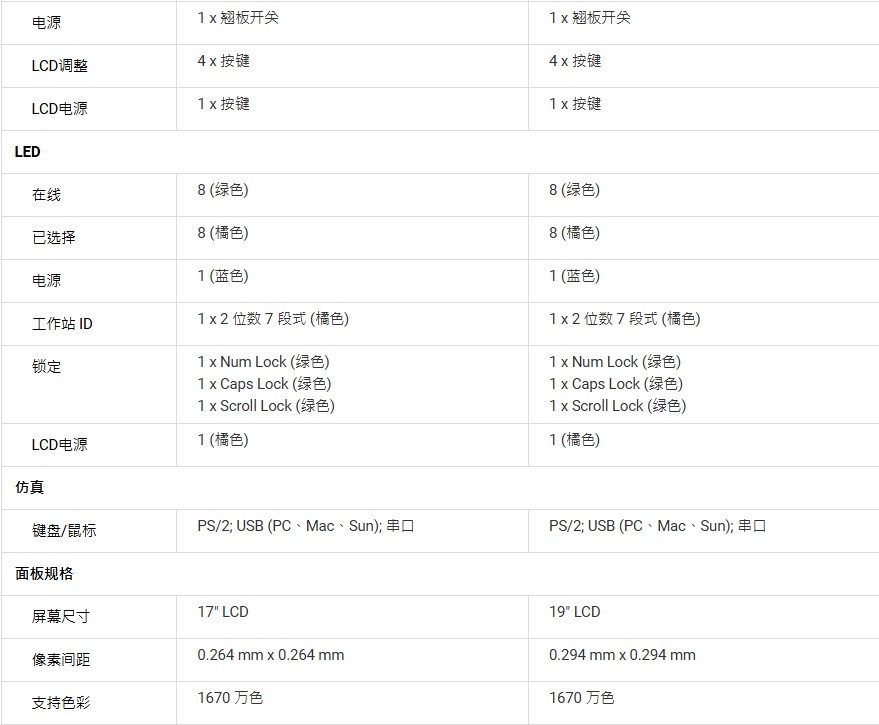
Task: Select the 0.264 mm x 0.264 mm value
Action: coord(271,655)
